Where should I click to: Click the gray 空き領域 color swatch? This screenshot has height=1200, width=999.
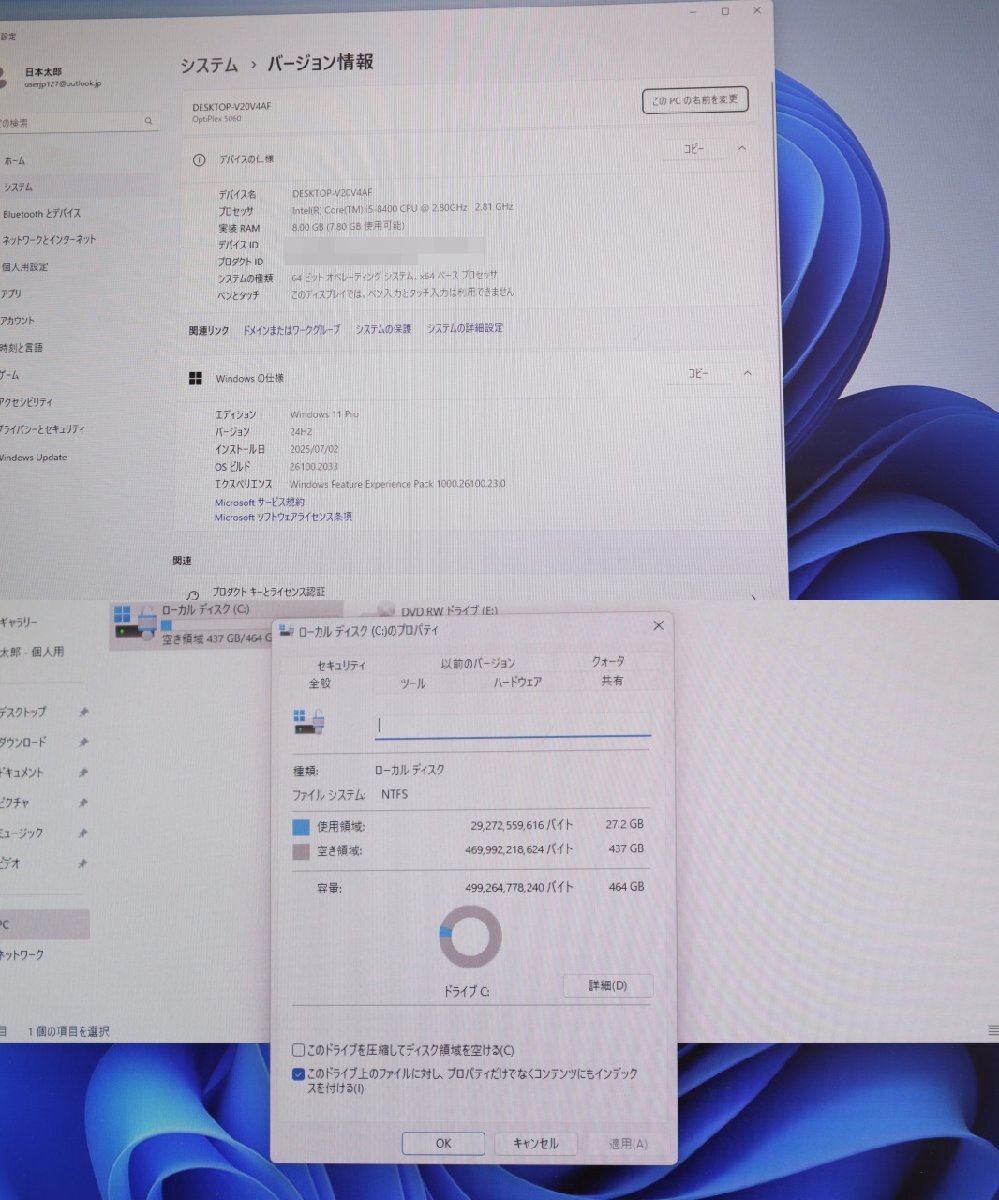coord(300,852)
